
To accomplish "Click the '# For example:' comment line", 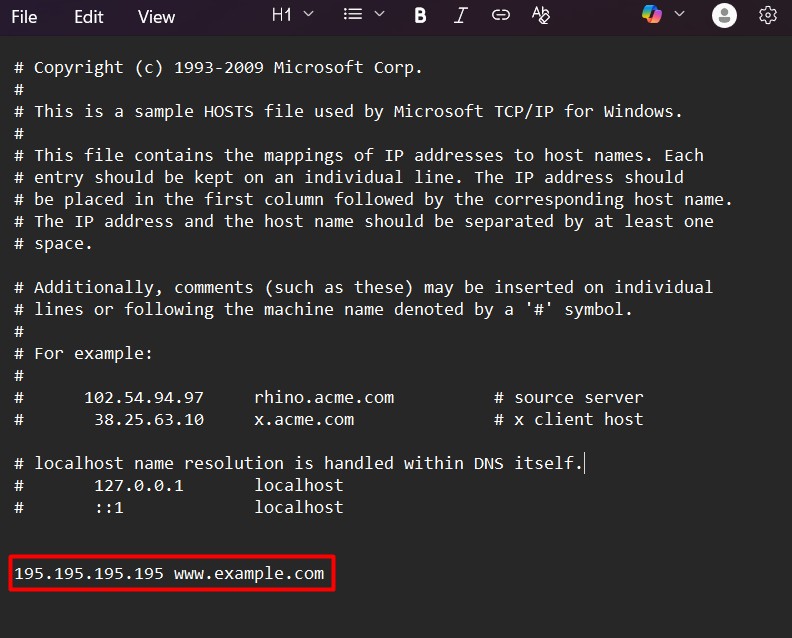I will tap(93, 354).
